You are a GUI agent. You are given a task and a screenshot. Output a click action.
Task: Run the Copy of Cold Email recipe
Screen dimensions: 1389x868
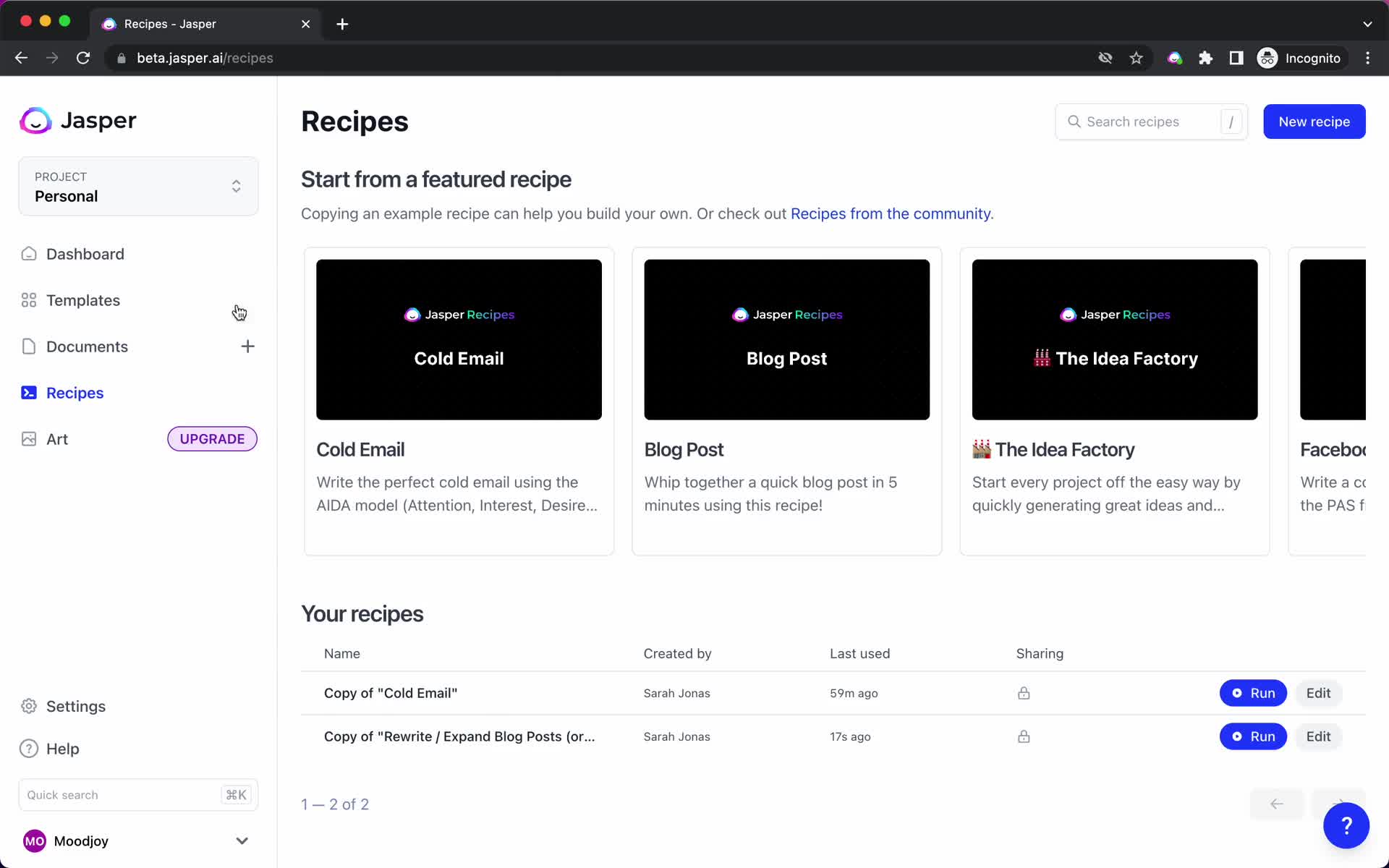[x=1253, y=693]
